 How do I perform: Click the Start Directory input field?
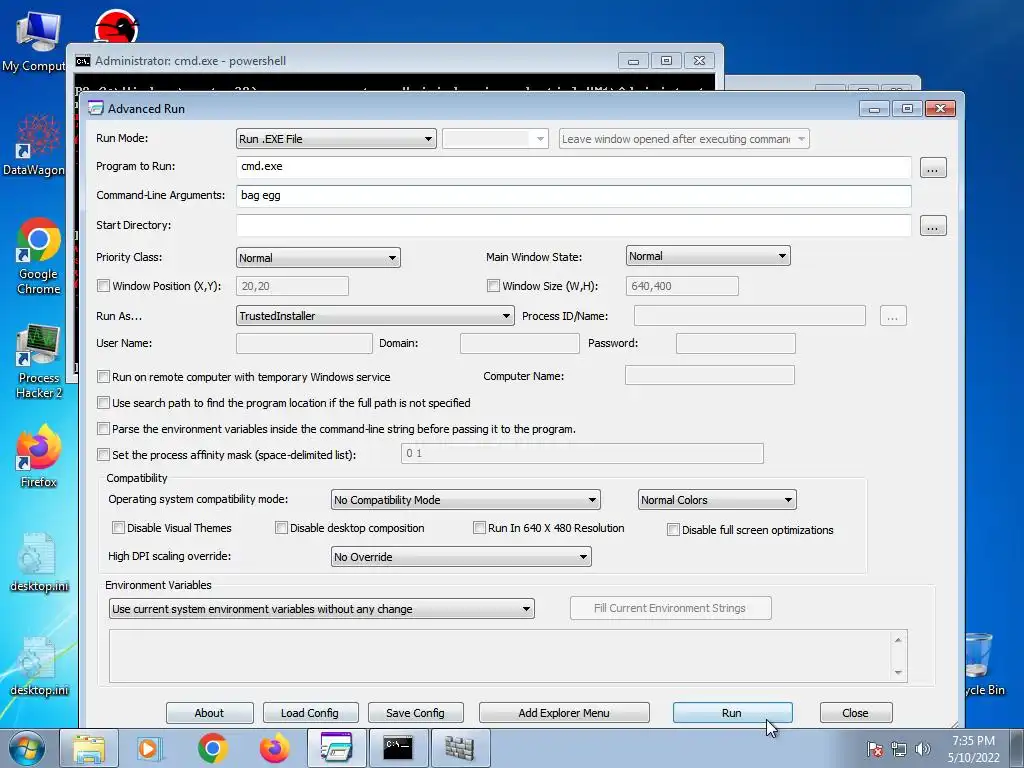coord(573,225)
